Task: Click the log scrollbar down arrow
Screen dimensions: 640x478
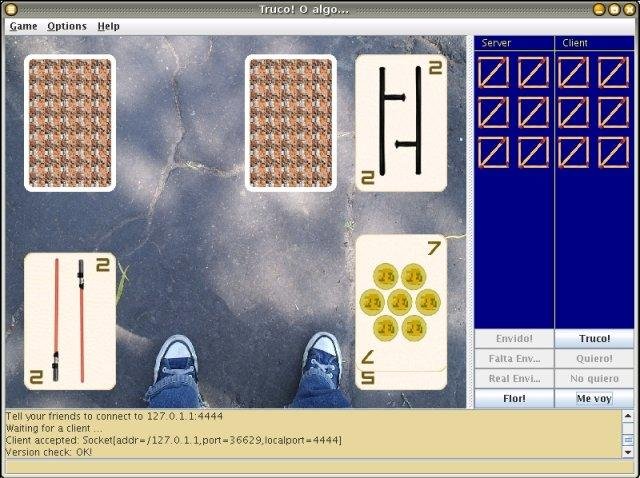Action: point(628,452)
